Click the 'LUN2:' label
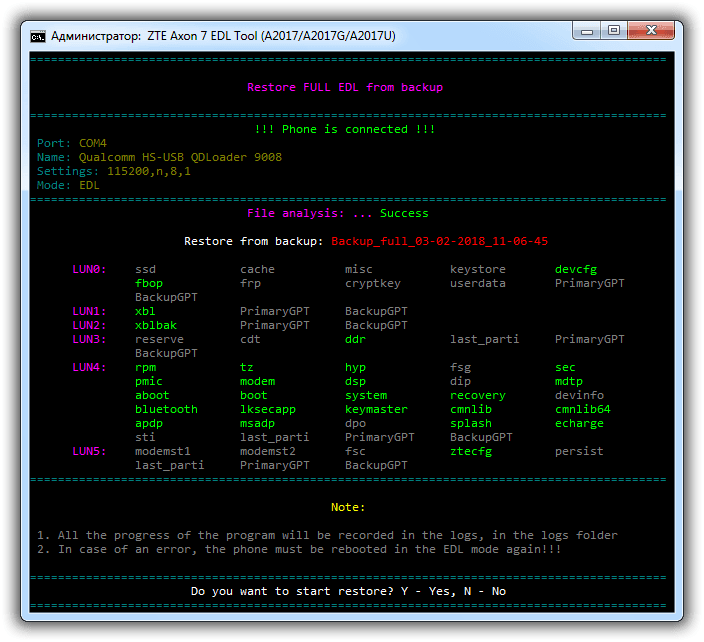Viewport: 704px width, 642px height. pos(89,325)
